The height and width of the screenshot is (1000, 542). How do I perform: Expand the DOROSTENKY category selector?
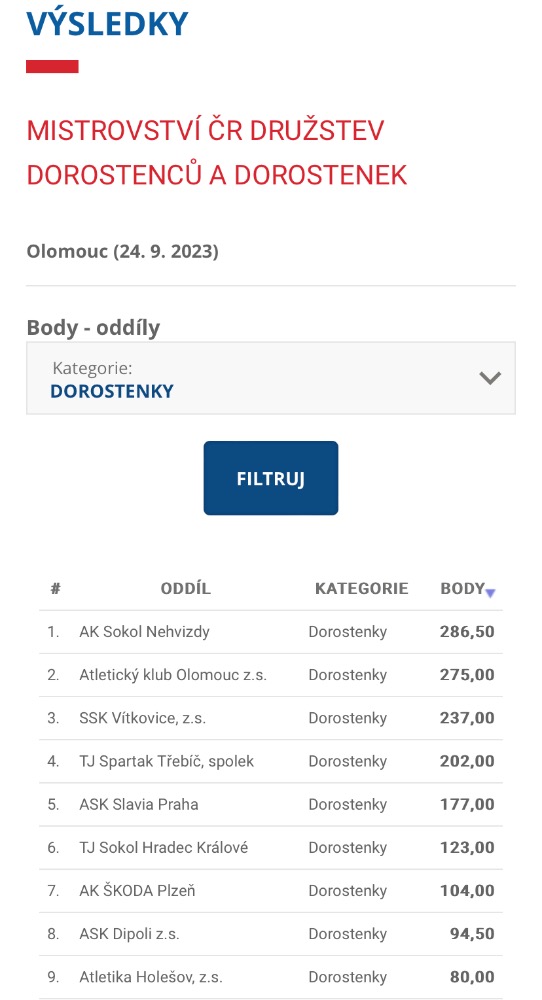coord(271,378)
